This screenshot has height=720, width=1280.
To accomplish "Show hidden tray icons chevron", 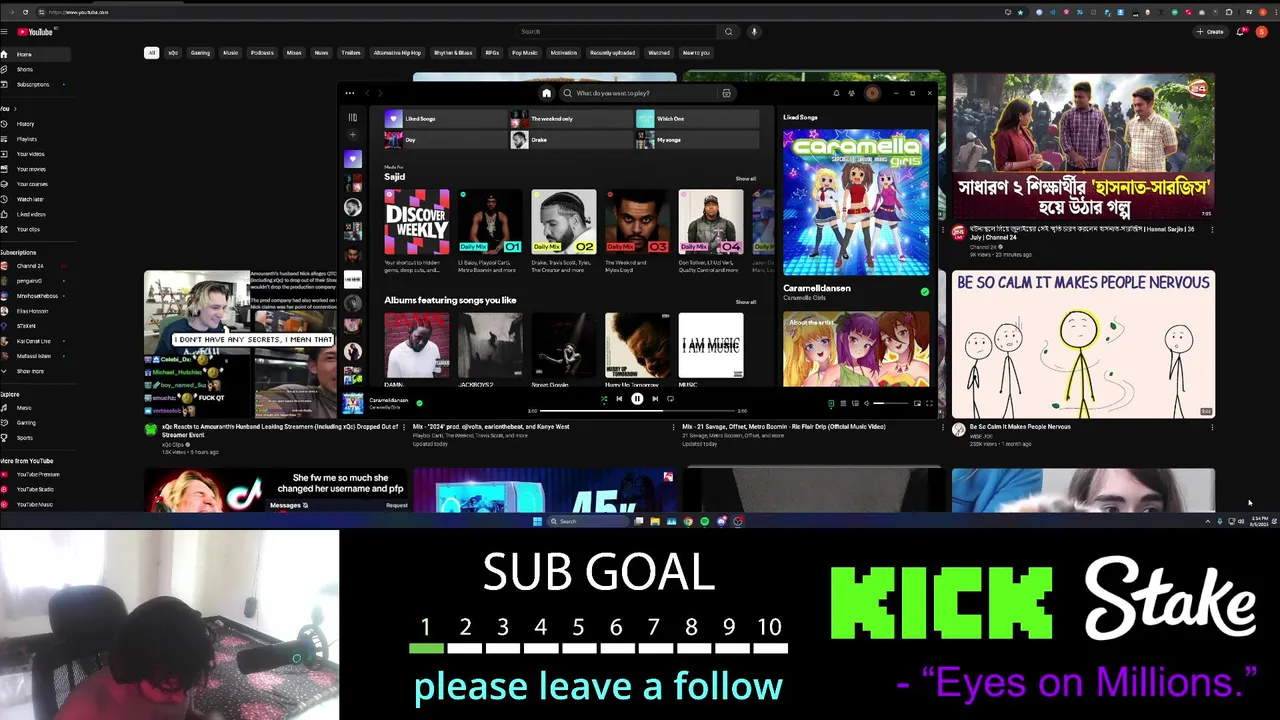I will click(1207, 521).
